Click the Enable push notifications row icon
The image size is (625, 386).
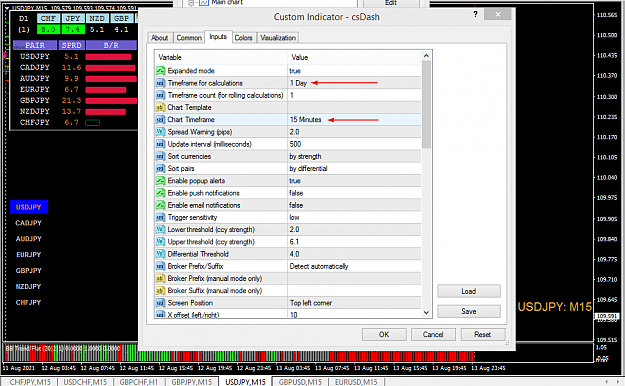[160, 193]
